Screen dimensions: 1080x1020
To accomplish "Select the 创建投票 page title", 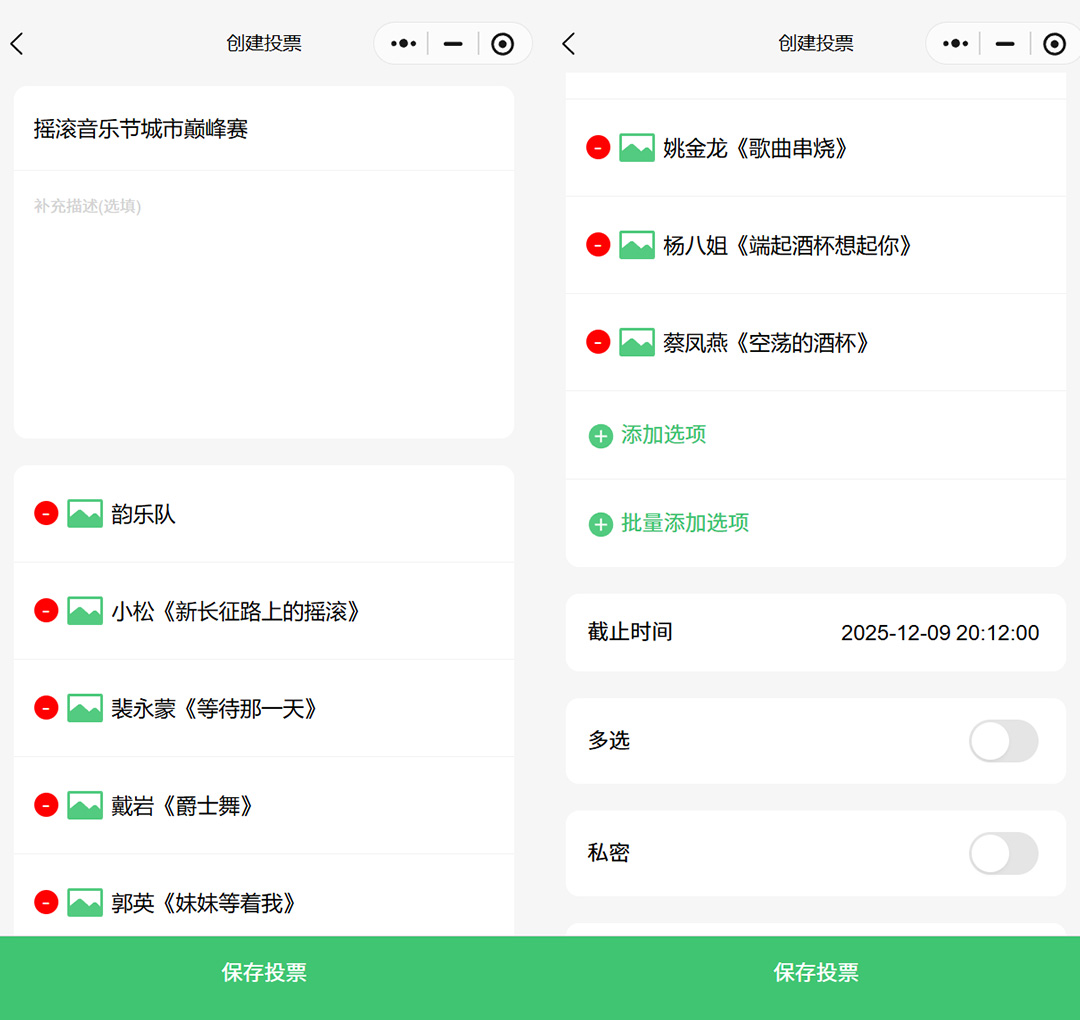I will click(264, 43).
